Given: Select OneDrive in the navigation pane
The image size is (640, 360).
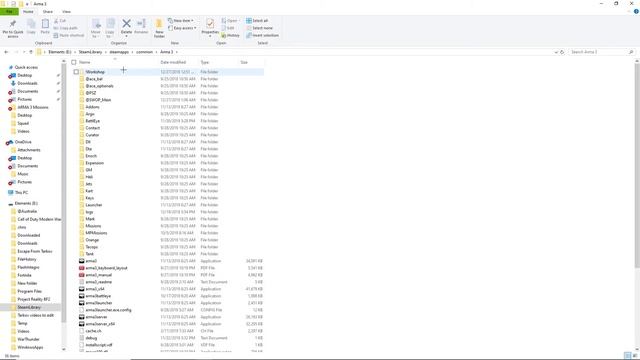Looking at the screenshot, I should tap(23, 142).
